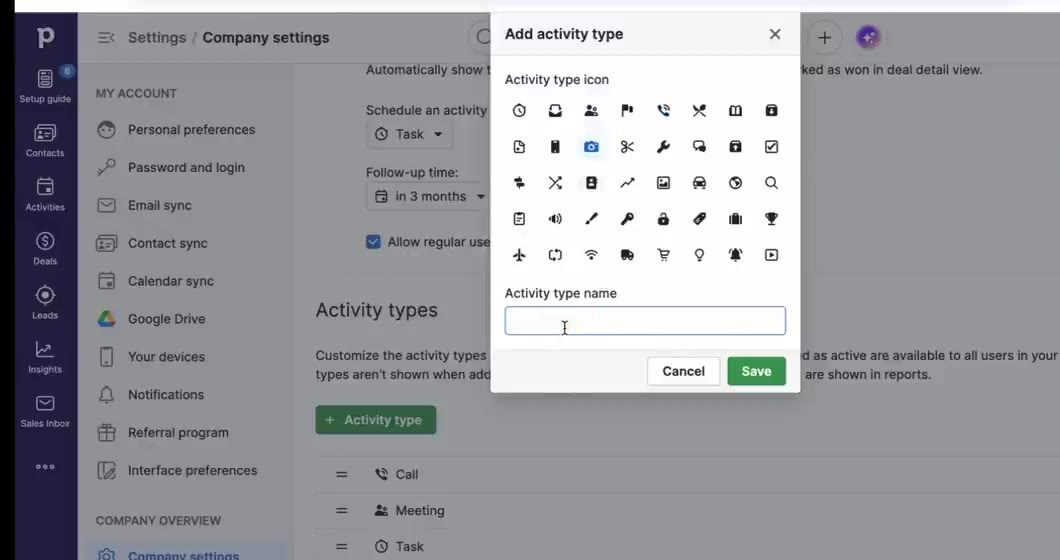This screenshot has width=1060, height=560.
Task: Pick the open book activity icon
Action: tap(736, 110)
